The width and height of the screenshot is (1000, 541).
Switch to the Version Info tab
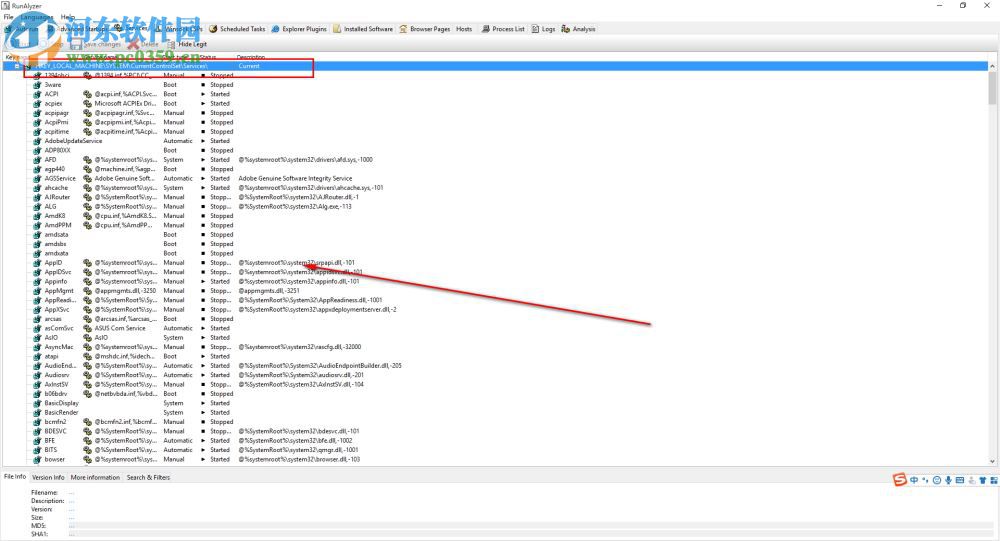48,477
